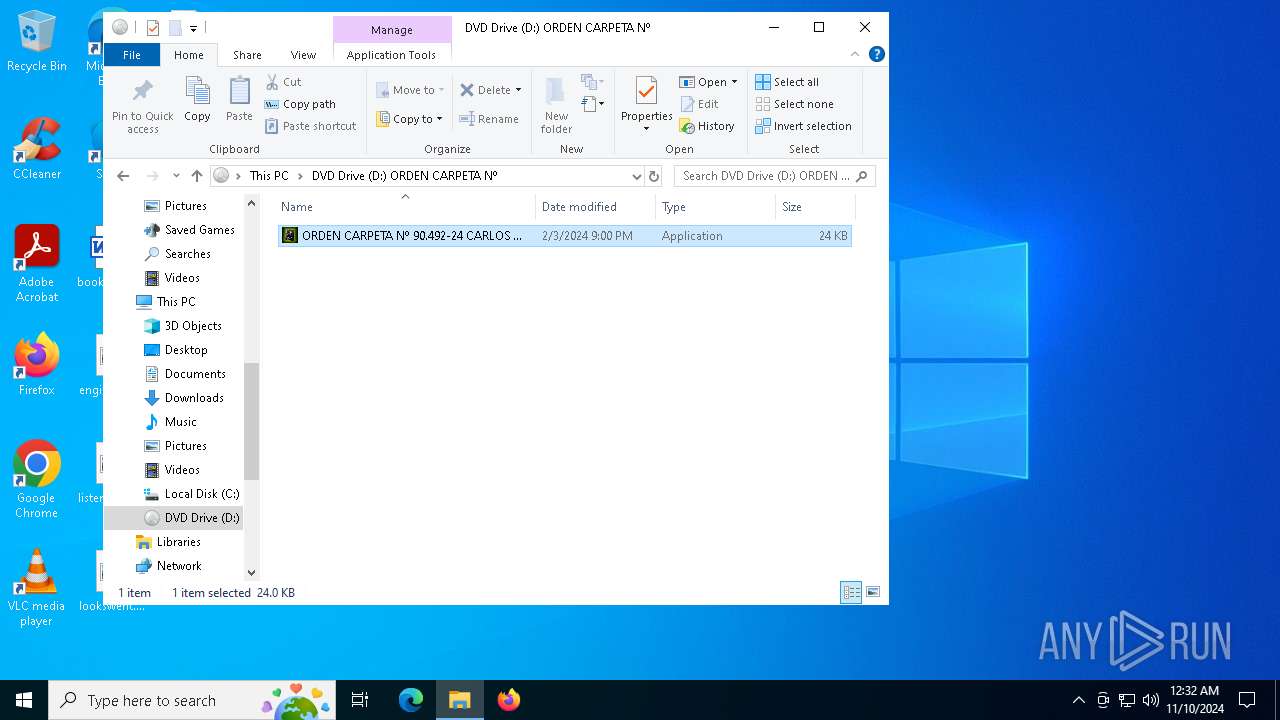Go back in Explorer navigation
The width and height of the screenshot is (1280, 720).
click(x=123, y=176)
